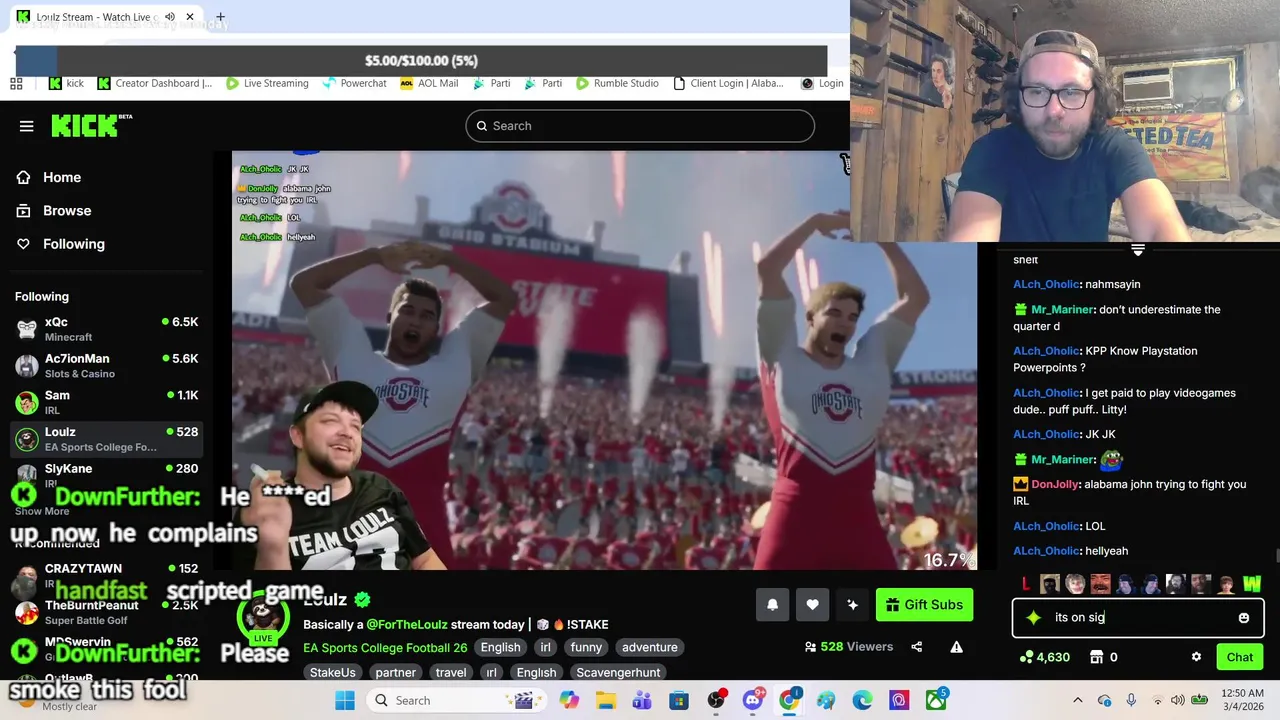
Task: Open AOL Mail bookmark
Action: pyautogui.click(x=429, y=83)
